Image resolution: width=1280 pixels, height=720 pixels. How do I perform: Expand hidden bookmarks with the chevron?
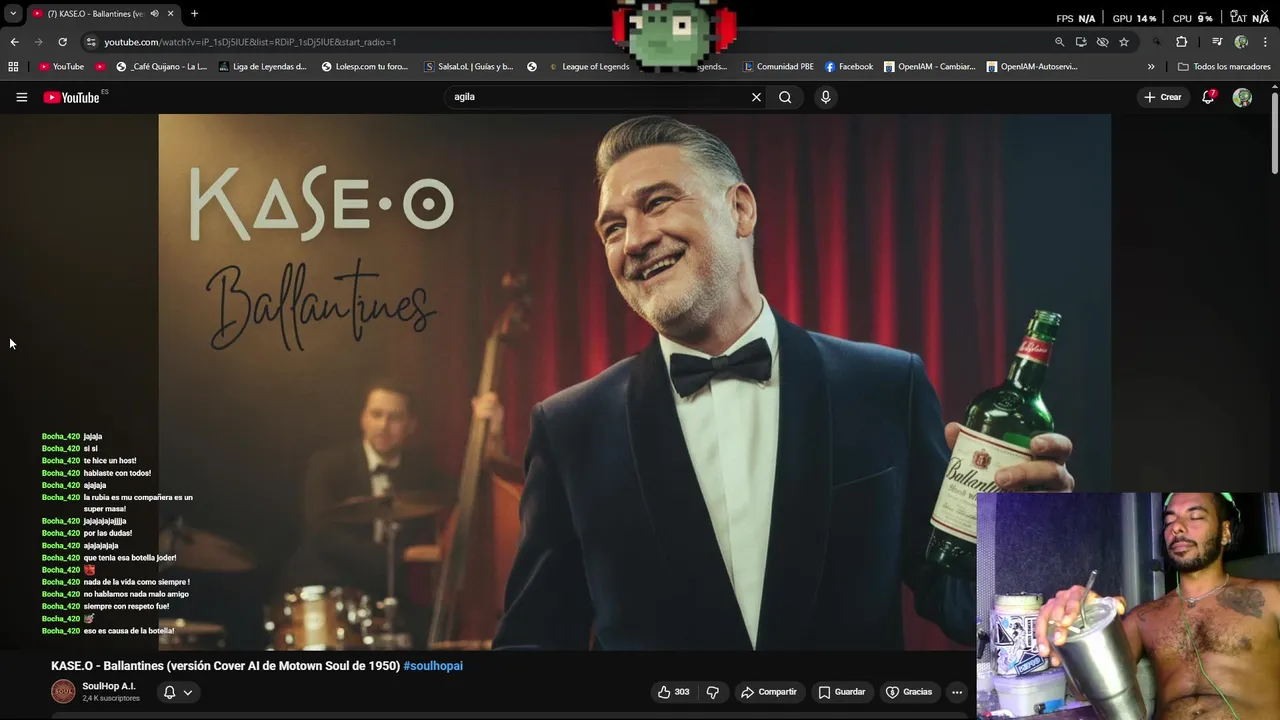(1151, 67)
